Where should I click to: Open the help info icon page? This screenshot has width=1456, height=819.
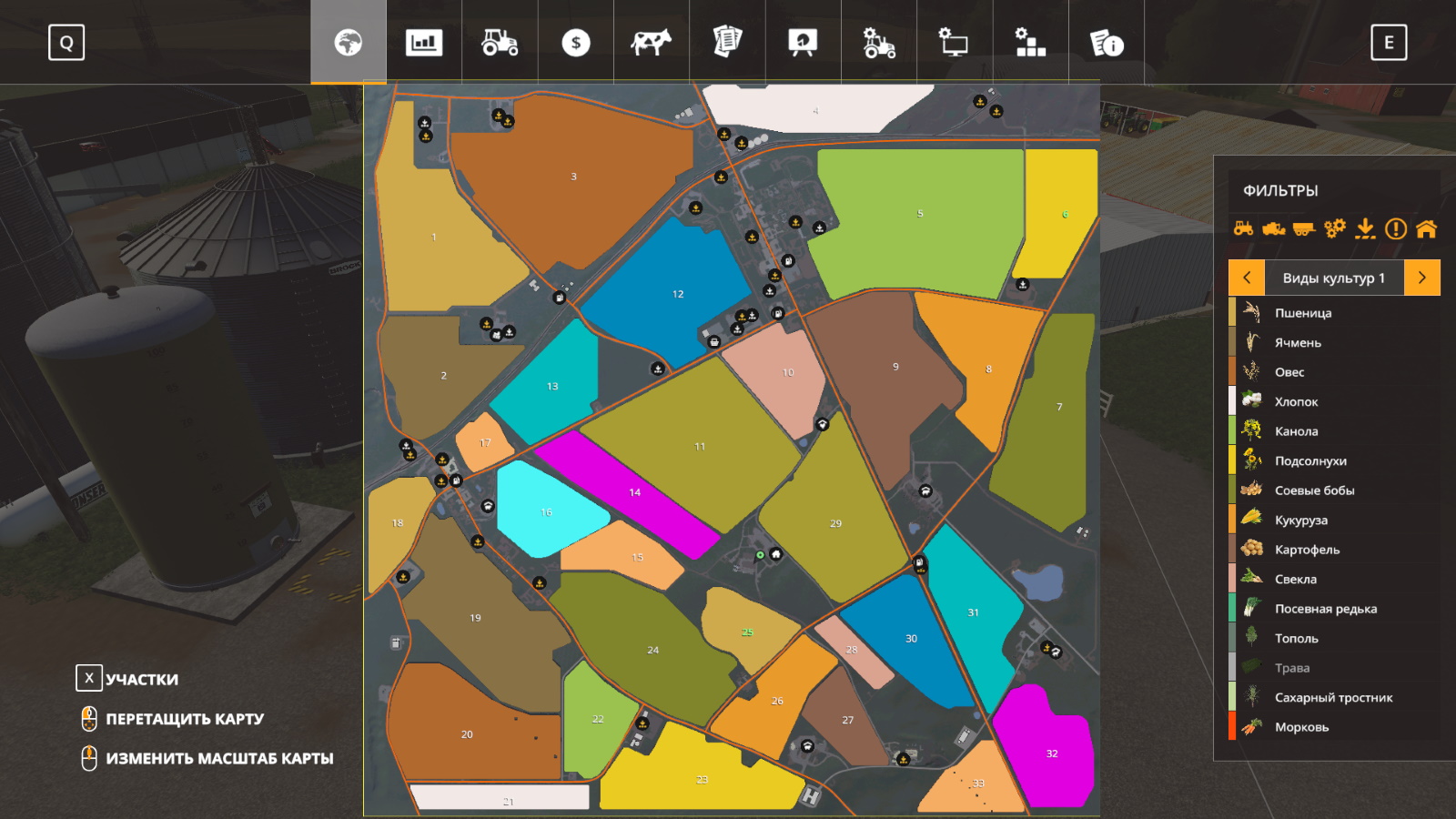pos(1106,43)
